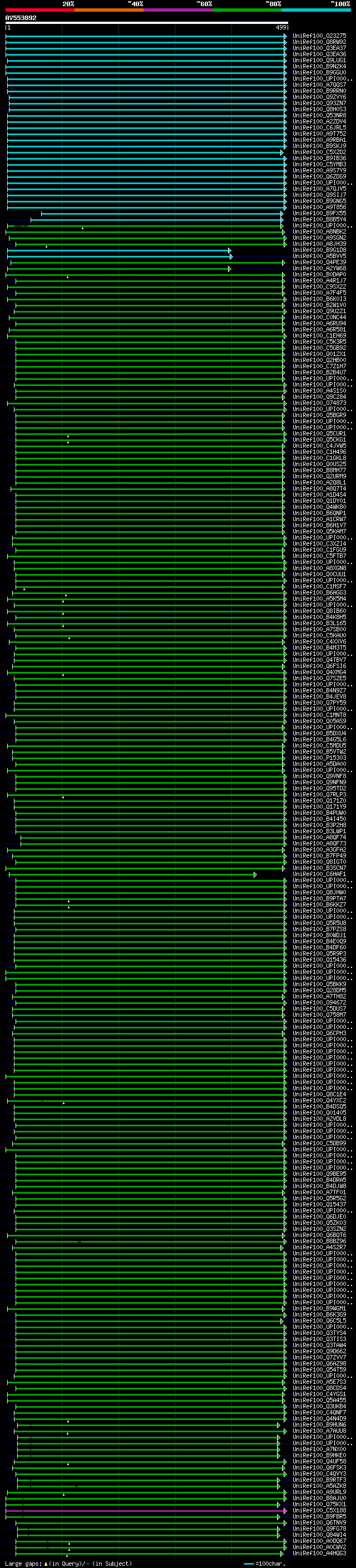Pick hit UniRef100_C6JRL5
This screenshot has height=1568, width=356.
[319, 127]
